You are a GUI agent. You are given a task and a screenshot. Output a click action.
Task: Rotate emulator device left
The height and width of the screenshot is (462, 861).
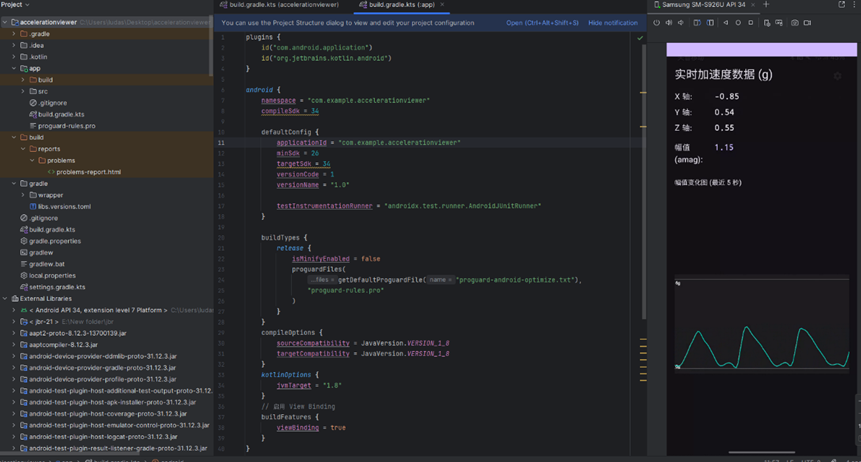point(697,23)
